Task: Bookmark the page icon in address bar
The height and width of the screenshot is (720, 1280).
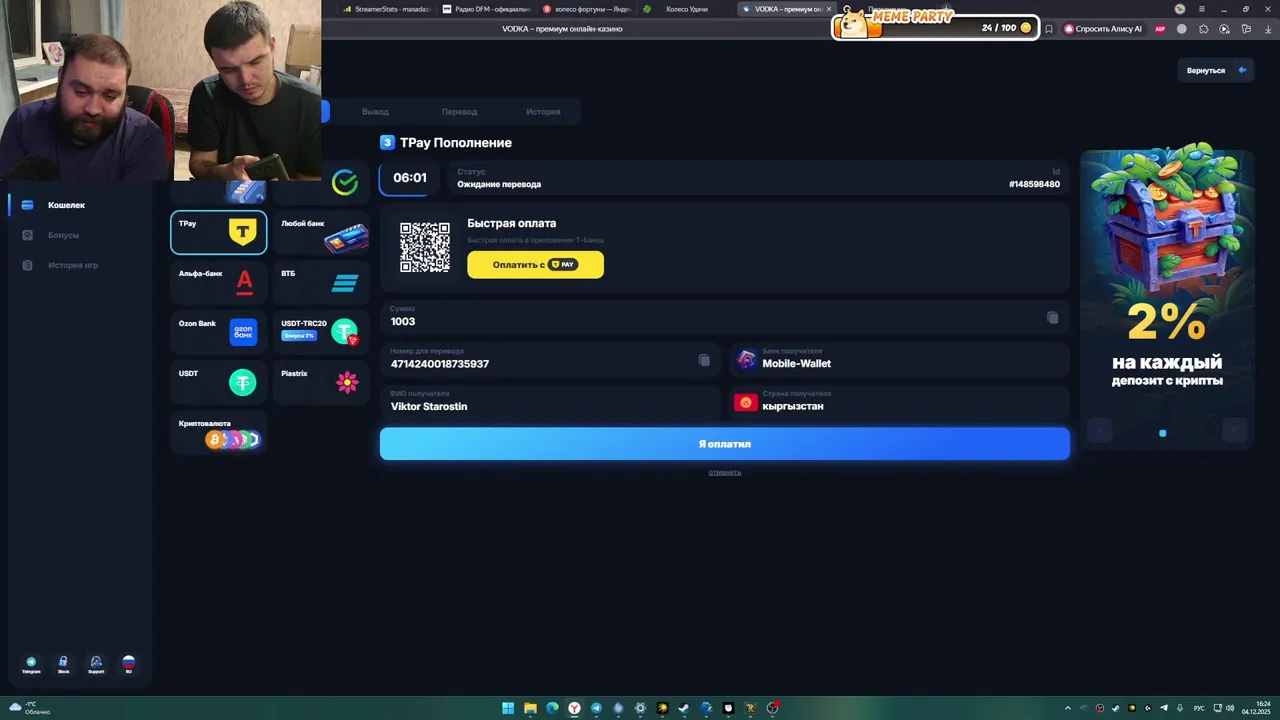Action: [x=1049, y=29]
